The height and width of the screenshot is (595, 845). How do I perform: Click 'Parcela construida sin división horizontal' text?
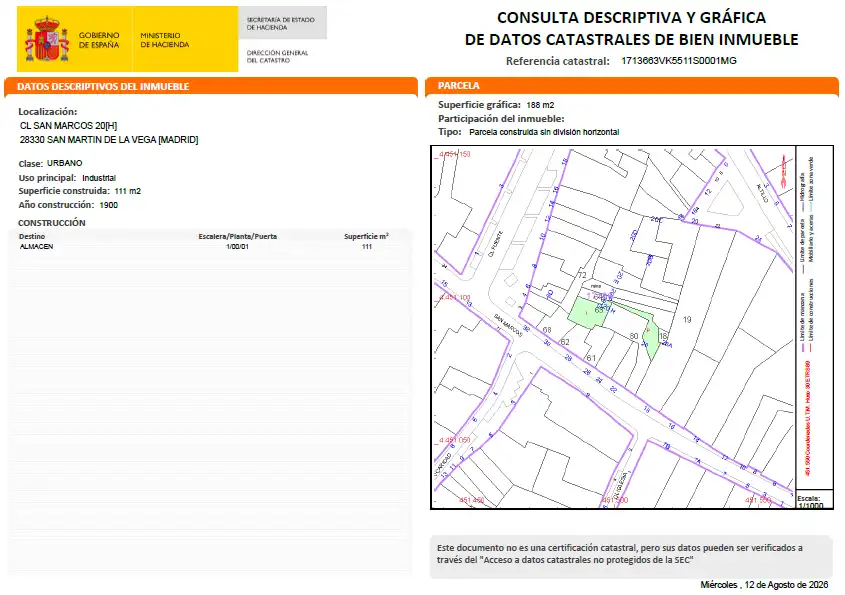[x=544, y=132]
